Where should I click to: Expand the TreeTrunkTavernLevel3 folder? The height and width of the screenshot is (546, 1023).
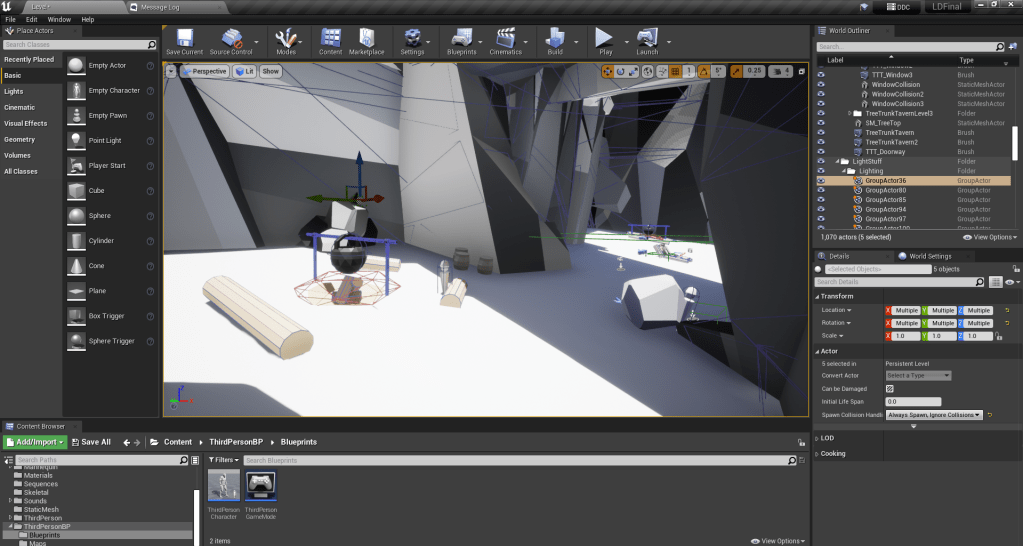click(849, 113)
